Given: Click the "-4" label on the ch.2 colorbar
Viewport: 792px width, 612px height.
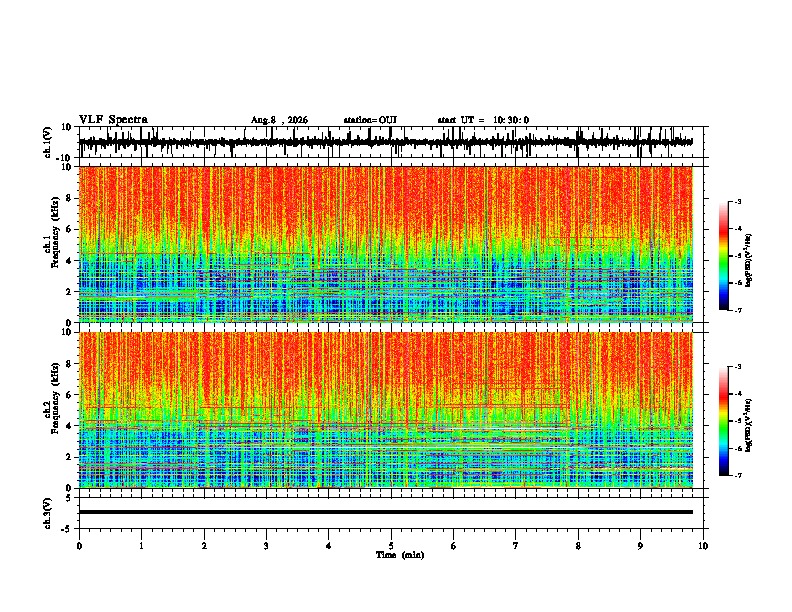Looking at the screenshot, I should click(738, 394).
